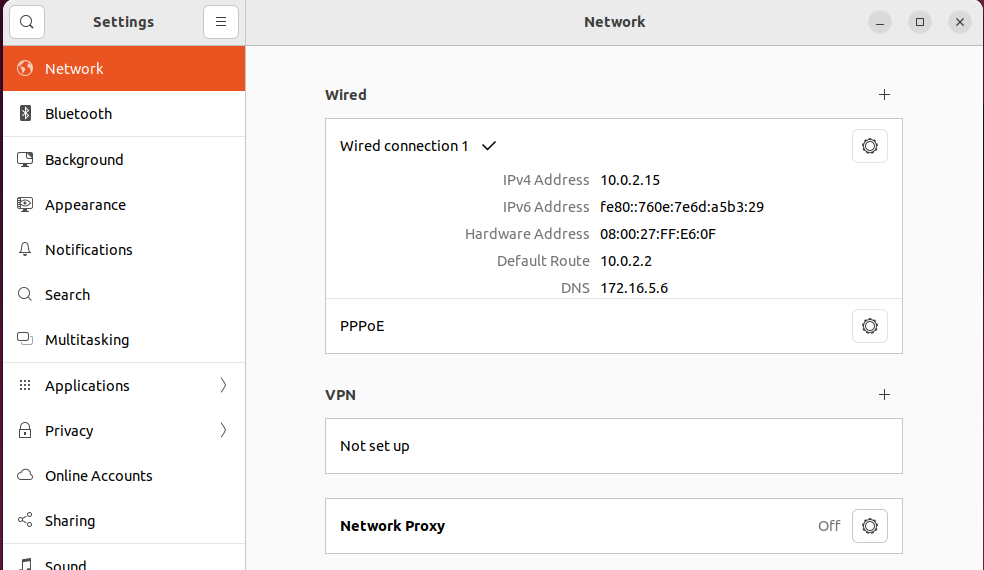Viewport: 984px width, 570px height.
Task: Expand the Applications submenu chevron
Action: [223, 385]
